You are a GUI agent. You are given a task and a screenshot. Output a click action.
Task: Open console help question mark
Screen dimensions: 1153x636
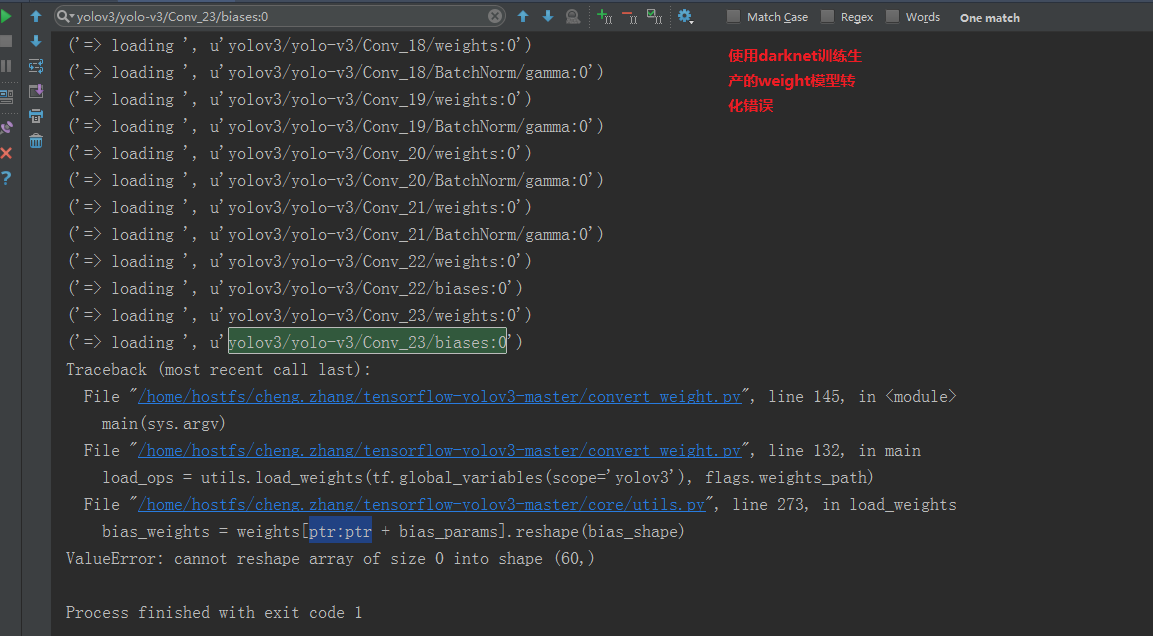(6, 176)
